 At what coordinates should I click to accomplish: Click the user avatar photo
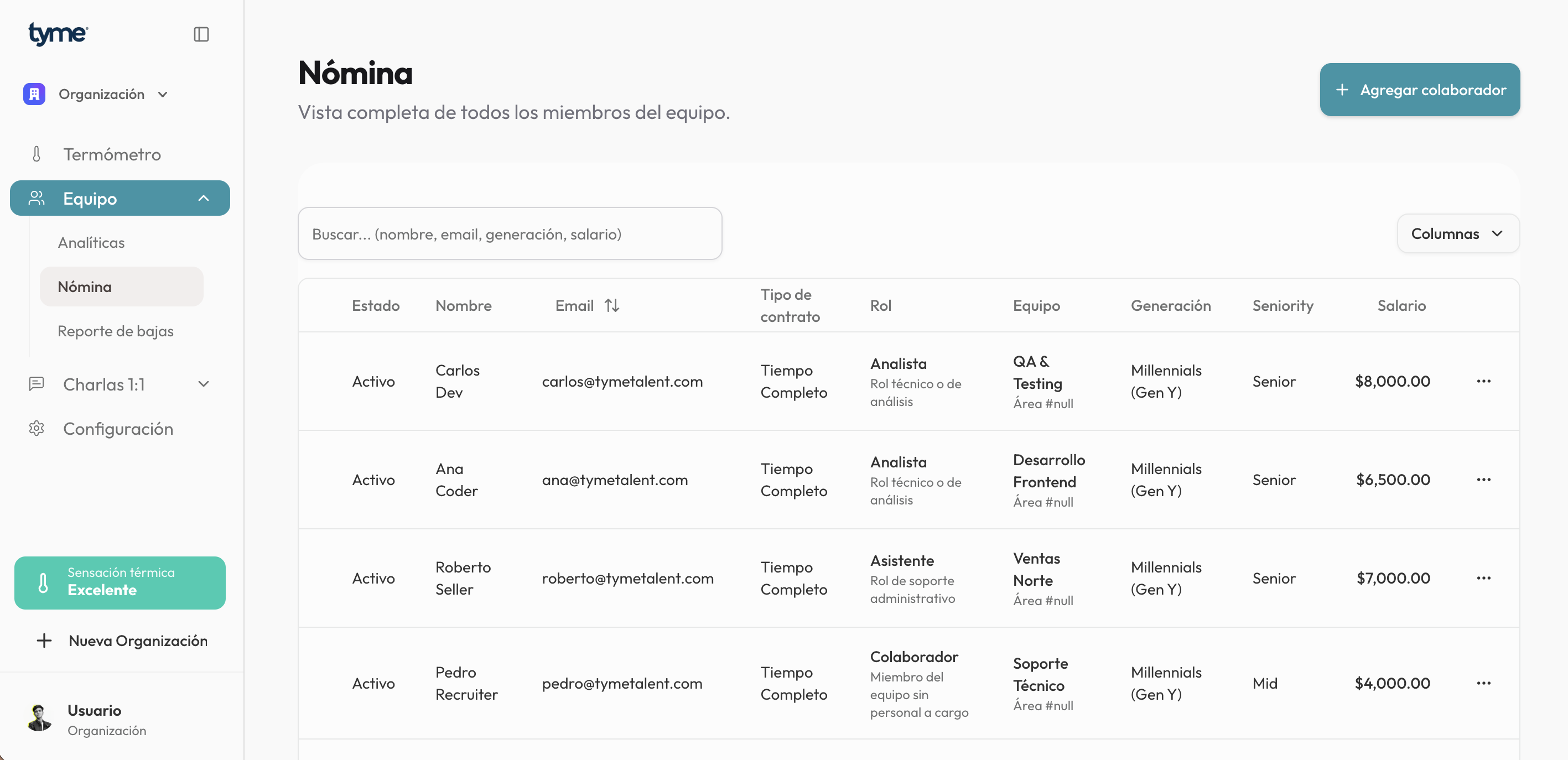[x=40, y=718]
